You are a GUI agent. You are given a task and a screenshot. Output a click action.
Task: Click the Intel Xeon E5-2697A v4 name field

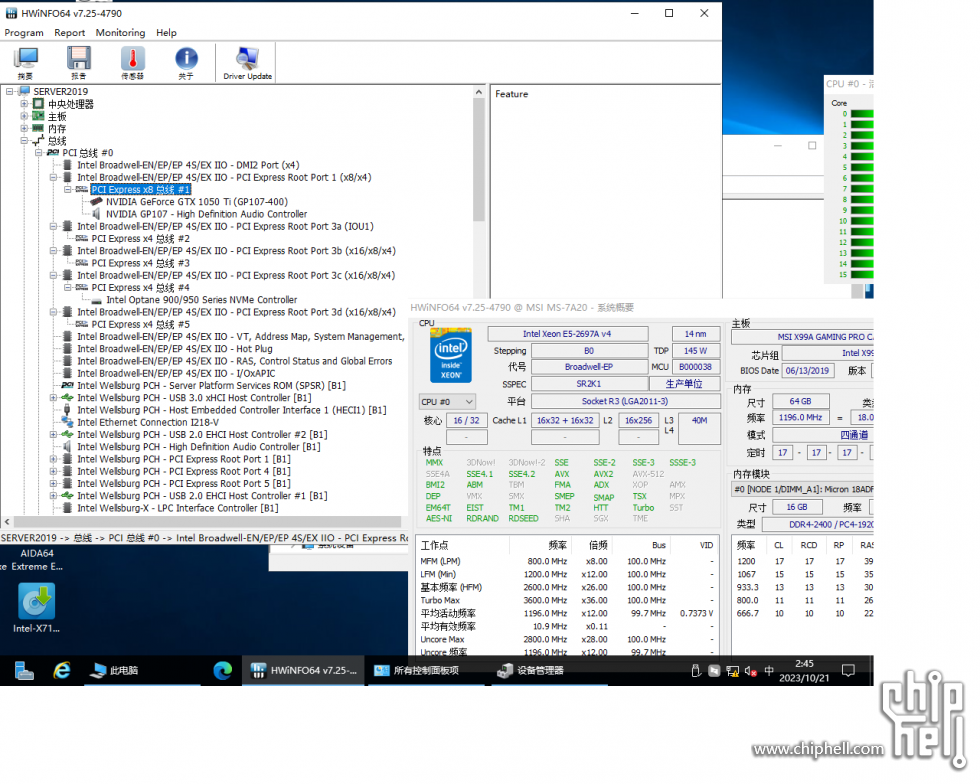pos(568,334)
